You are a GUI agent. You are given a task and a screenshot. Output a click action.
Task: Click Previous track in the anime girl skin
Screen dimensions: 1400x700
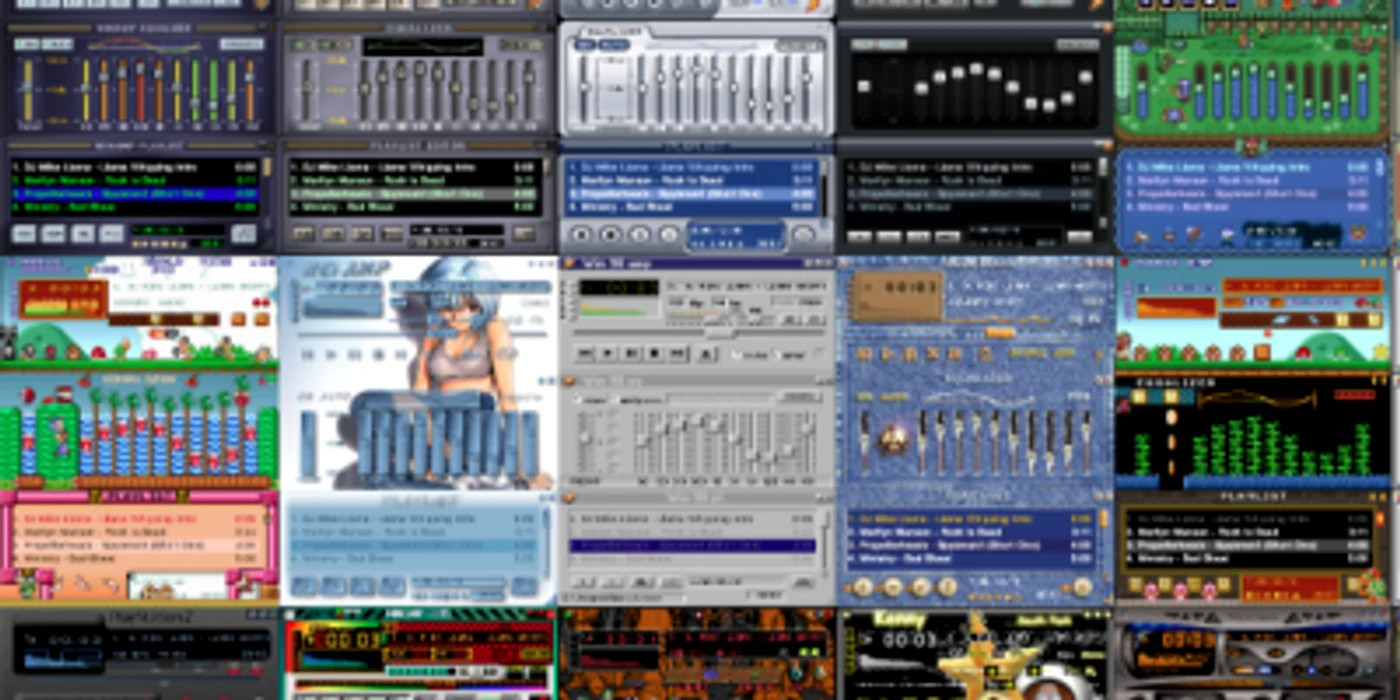pyautogui.click(x=309, y=354)
